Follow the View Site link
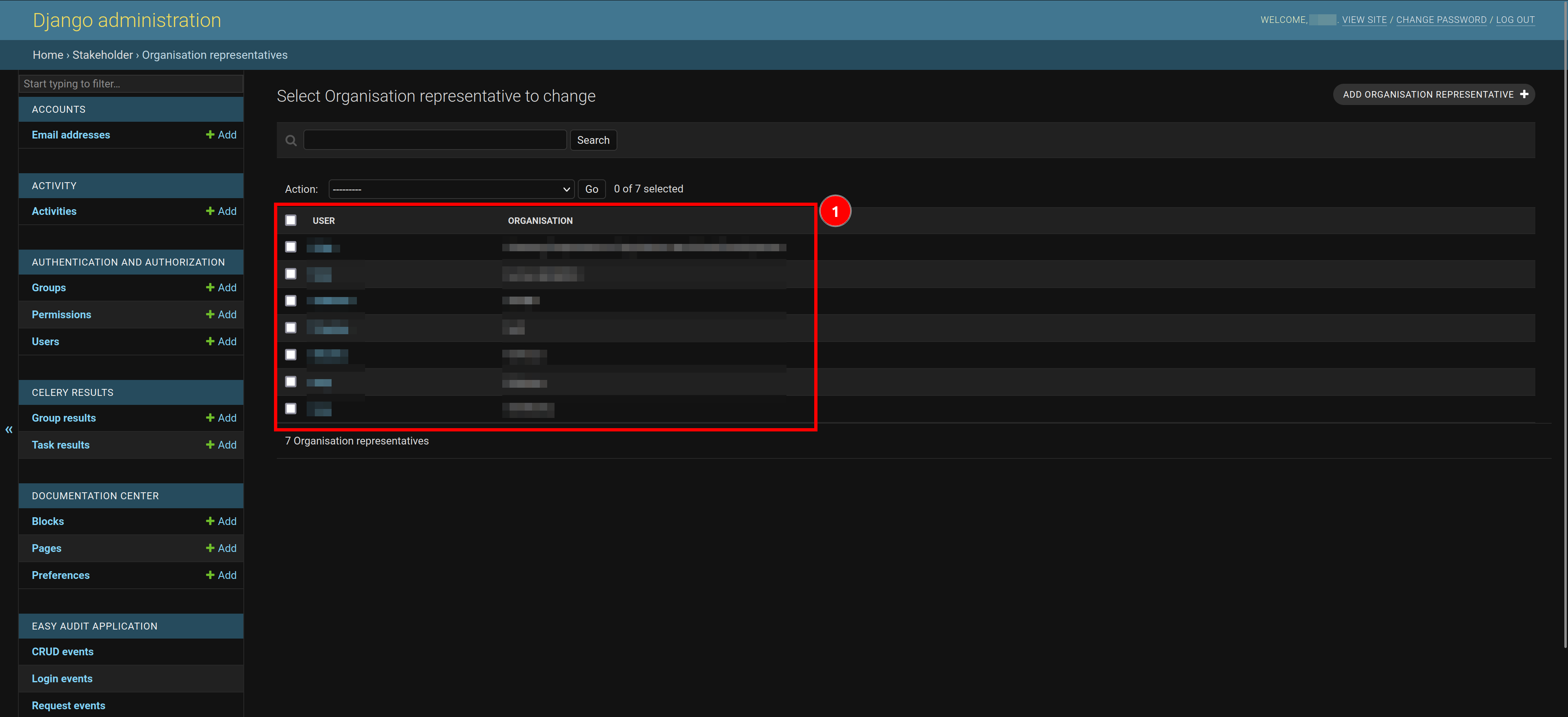This screenshot has width=1568, height=717. (1364, 20)
